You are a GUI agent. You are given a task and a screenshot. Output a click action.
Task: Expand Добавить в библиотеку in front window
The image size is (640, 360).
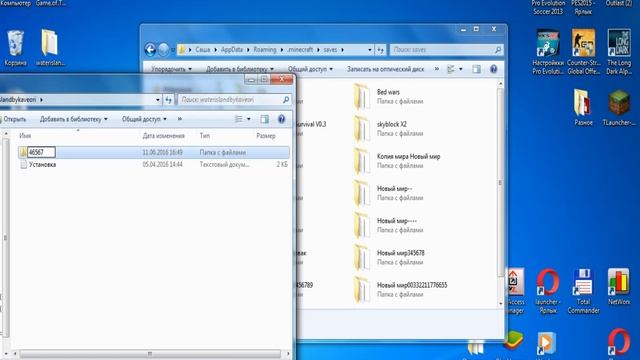(73, 119)
